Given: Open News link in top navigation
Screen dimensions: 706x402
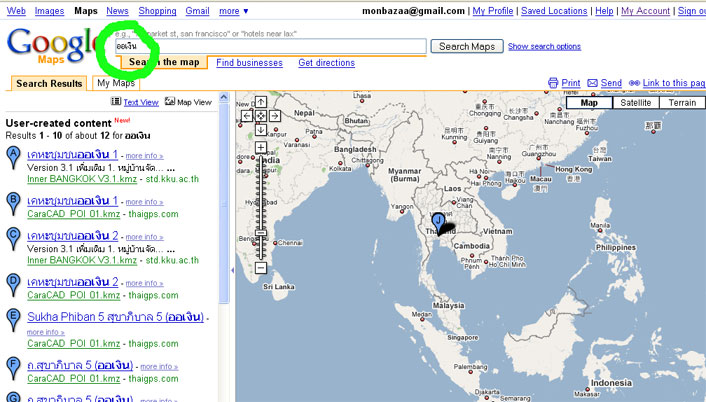Looking at the screenshot, I should [x=117, y=11].
